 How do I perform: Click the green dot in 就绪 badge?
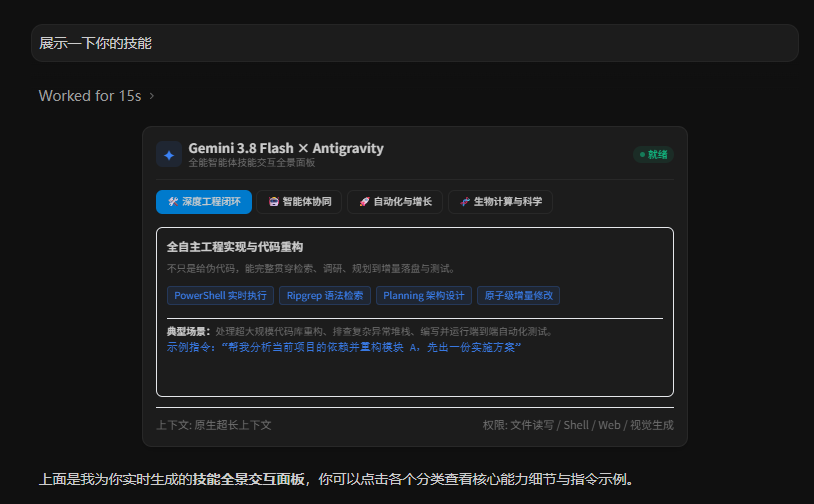[642, 155]
